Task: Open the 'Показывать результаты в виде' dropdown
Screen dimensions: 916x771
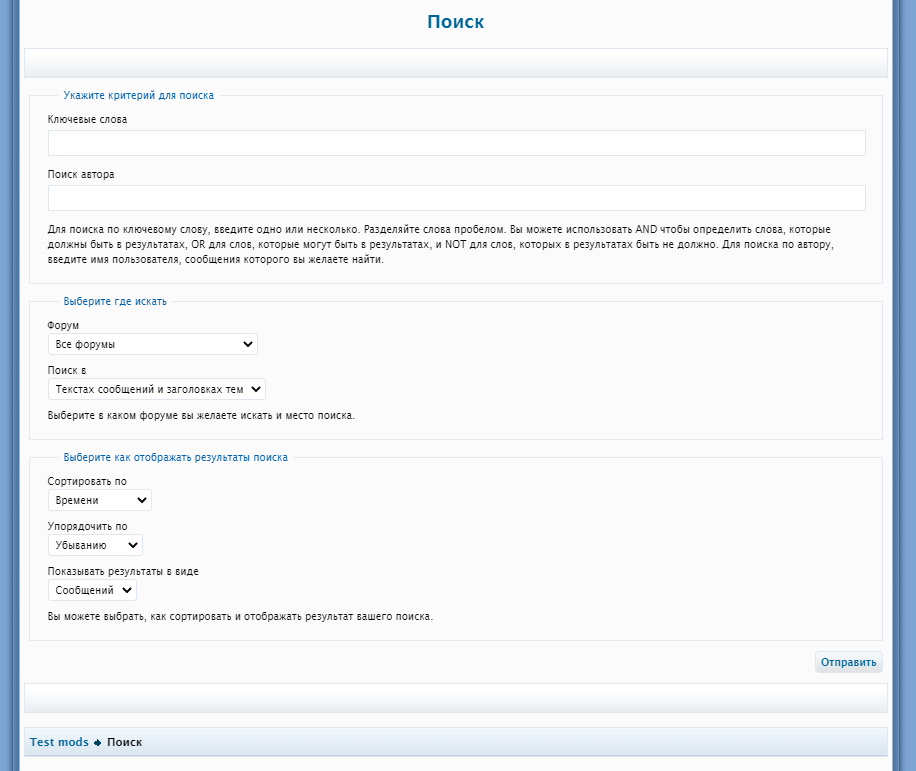Action: pyautogui.click(x=92, y=590)
